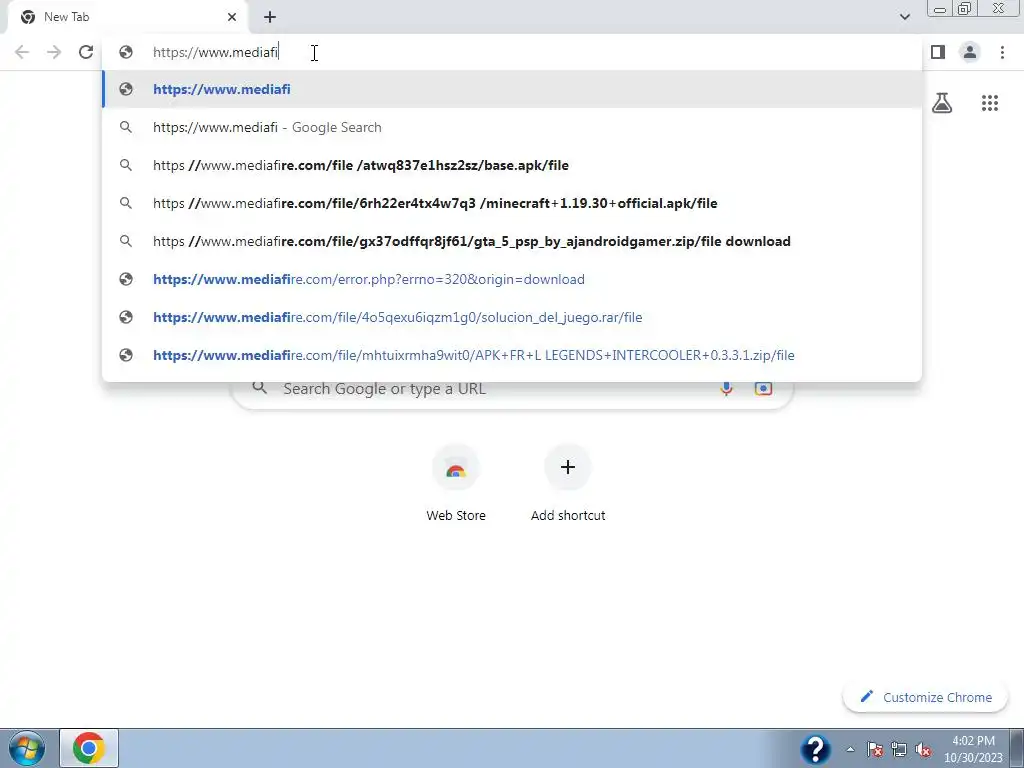Image resolution: width=1024 pixels, height=768 pixels.
Task: Select the top https://www.mediafi suggestion
Action: click(x=512, y=89)
